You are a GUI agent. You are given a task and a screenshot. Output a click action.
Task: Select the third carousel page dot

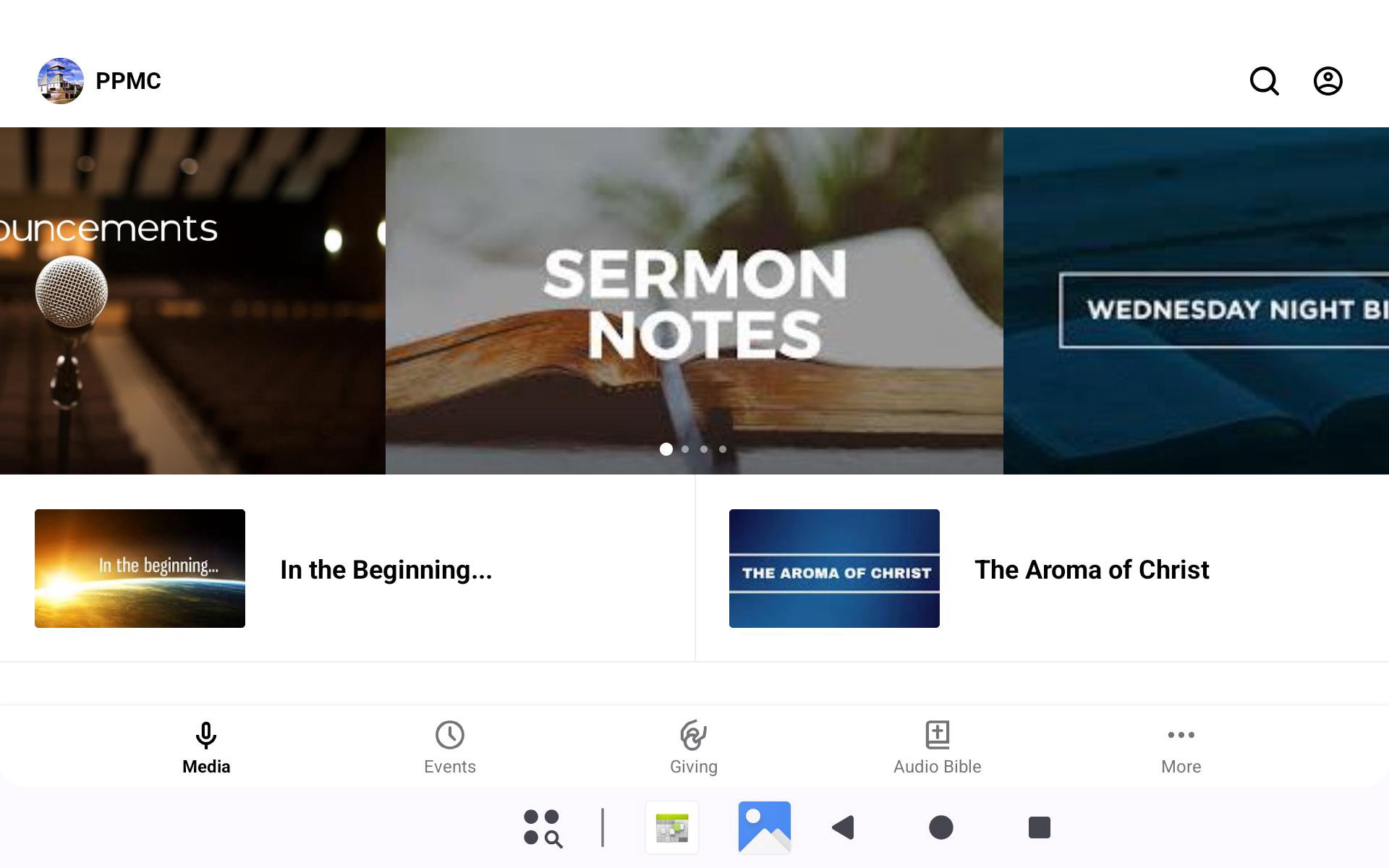tap(704, 449)
